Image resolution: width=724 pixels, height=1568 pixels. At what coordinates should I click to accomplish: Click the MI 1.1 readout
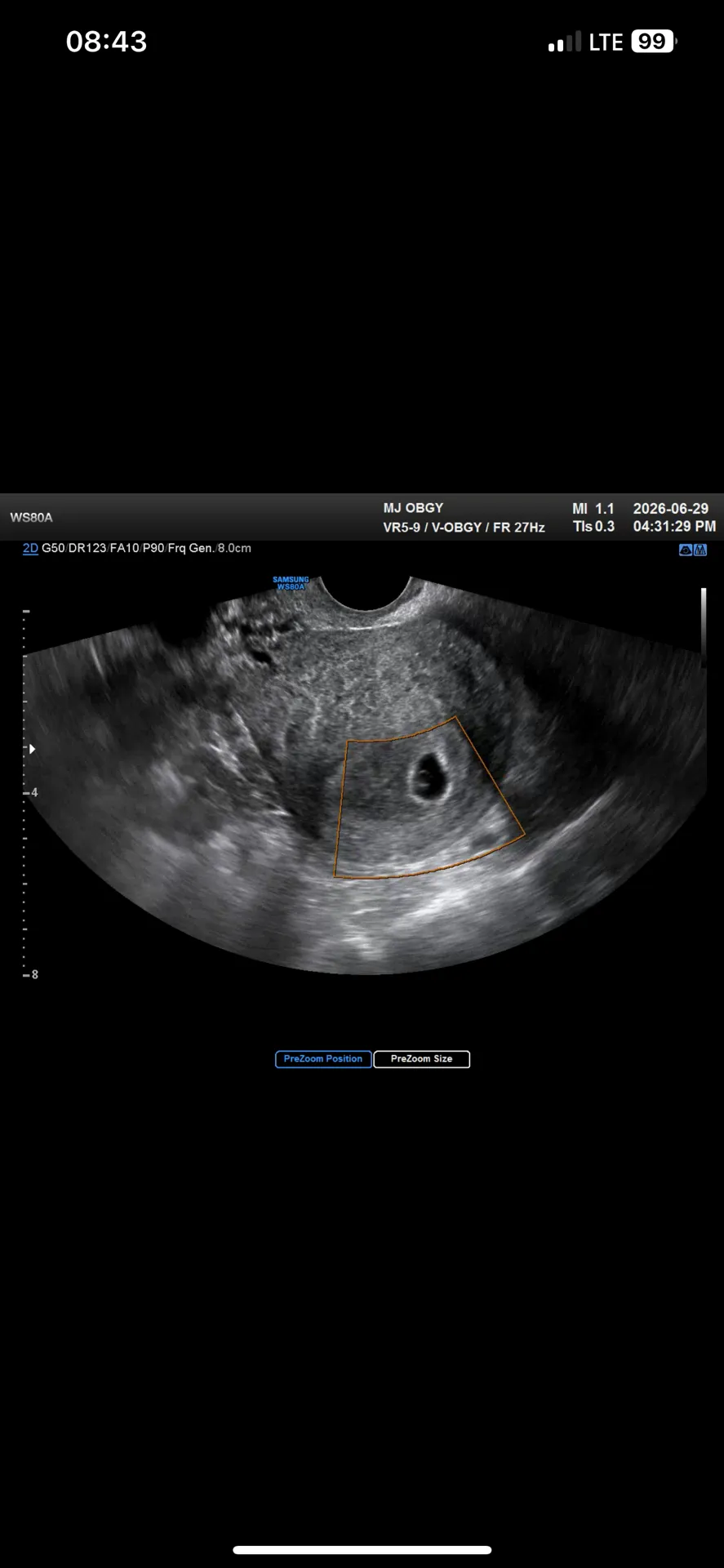pos(593,508)
